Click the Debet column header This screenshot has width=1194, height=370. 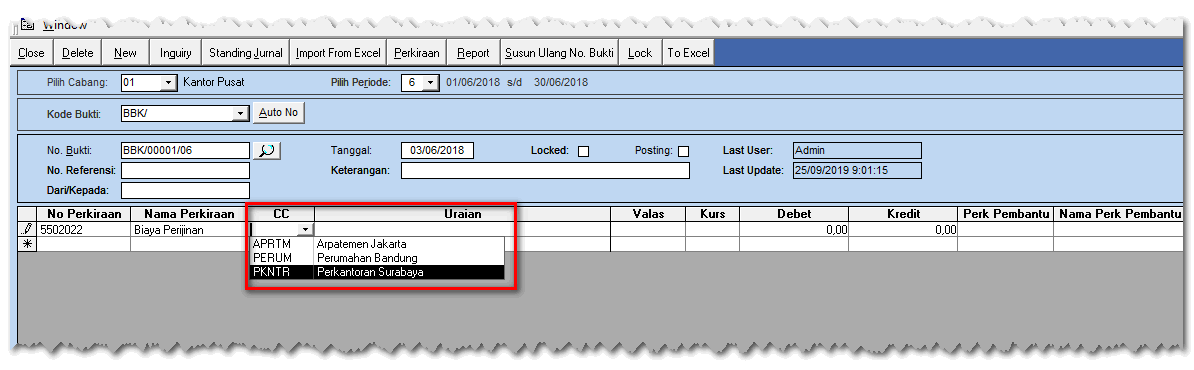tap(794, 214)
